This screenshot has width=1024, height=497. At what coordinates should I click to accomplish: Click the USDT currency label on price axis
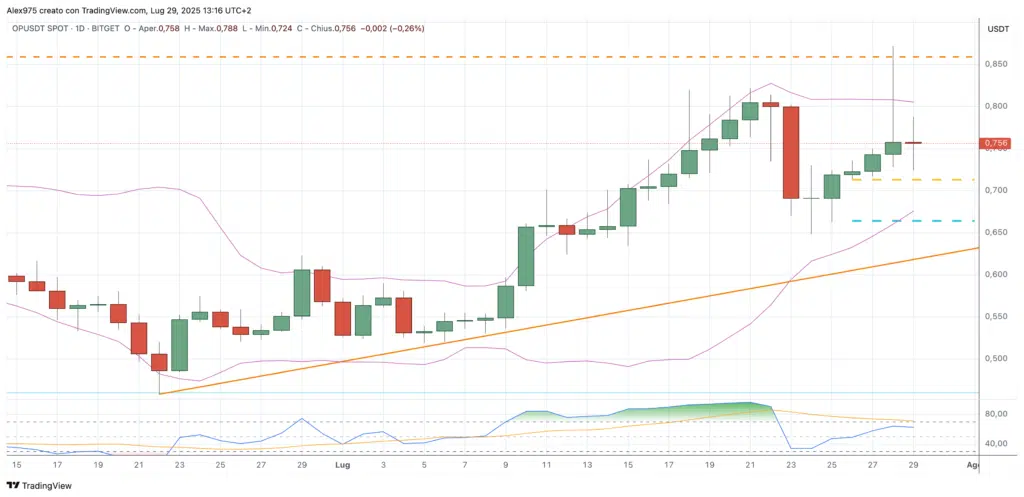[999, 29]
